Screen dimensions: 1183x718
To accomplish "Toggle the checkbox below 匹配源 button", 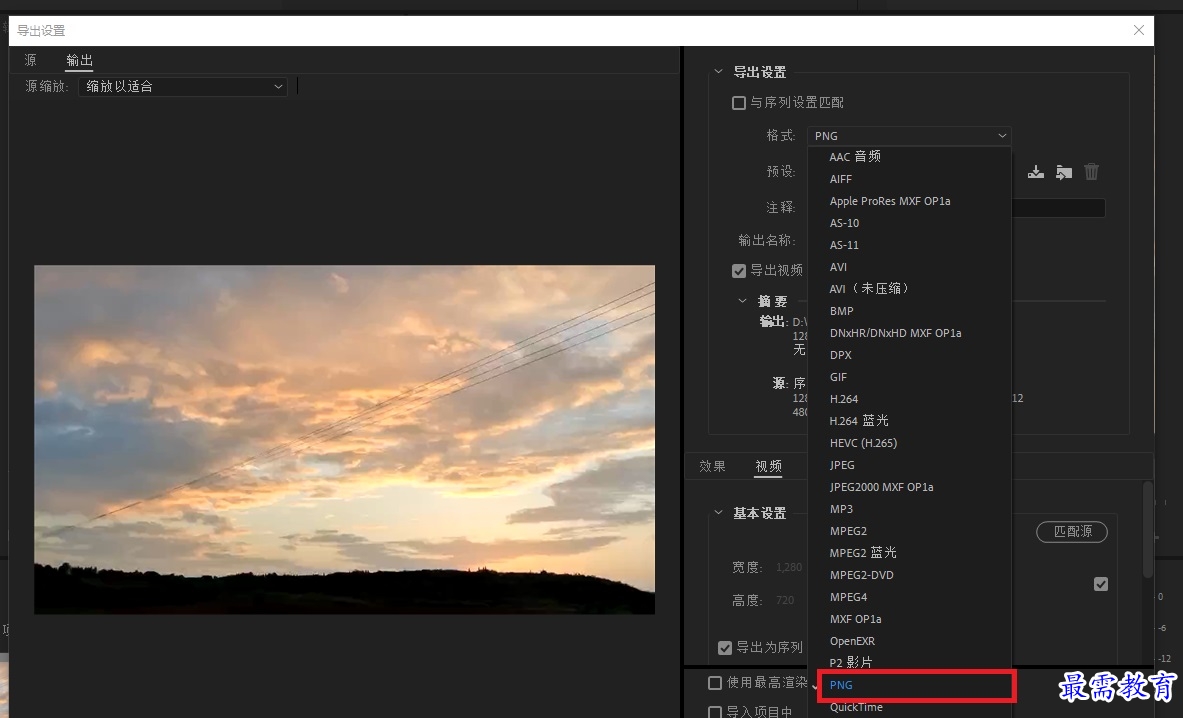I will tap(1101, 584).
